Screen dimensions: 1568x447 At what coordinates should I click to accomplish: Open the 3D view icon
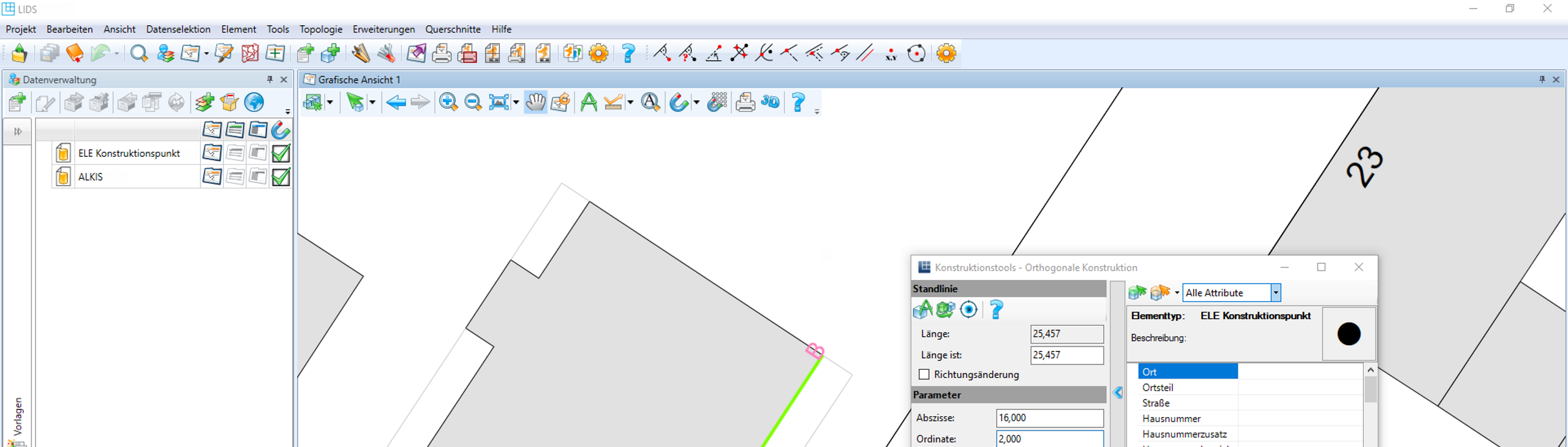coord(771,102)
